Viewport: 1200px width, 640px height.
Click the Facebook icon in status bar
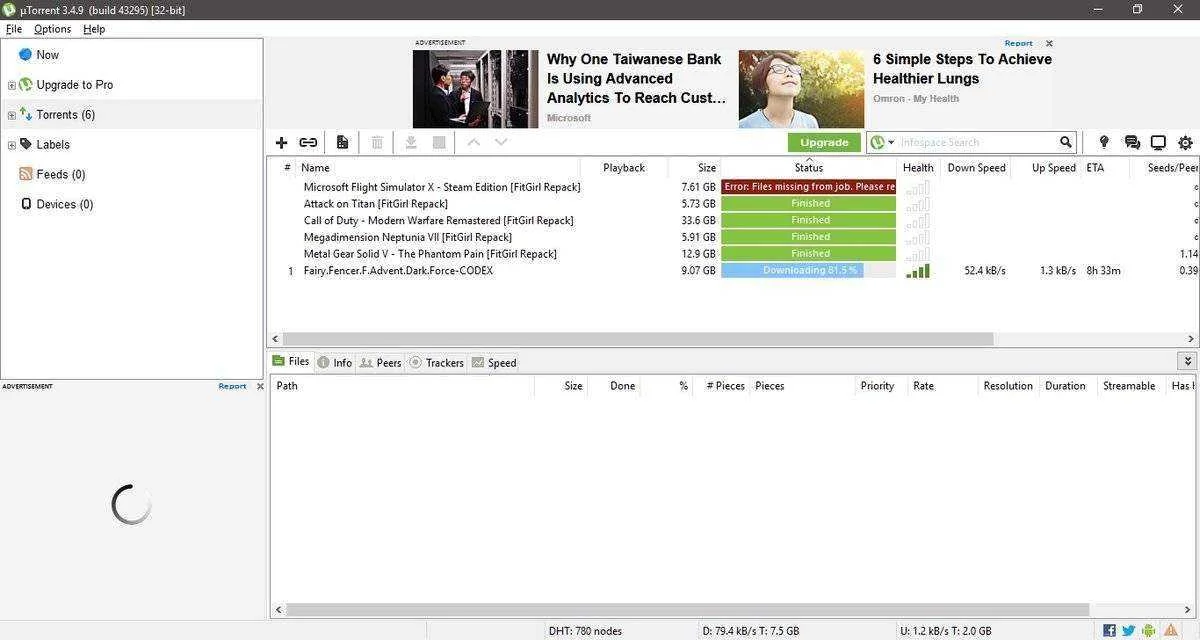coord(1109,630)
